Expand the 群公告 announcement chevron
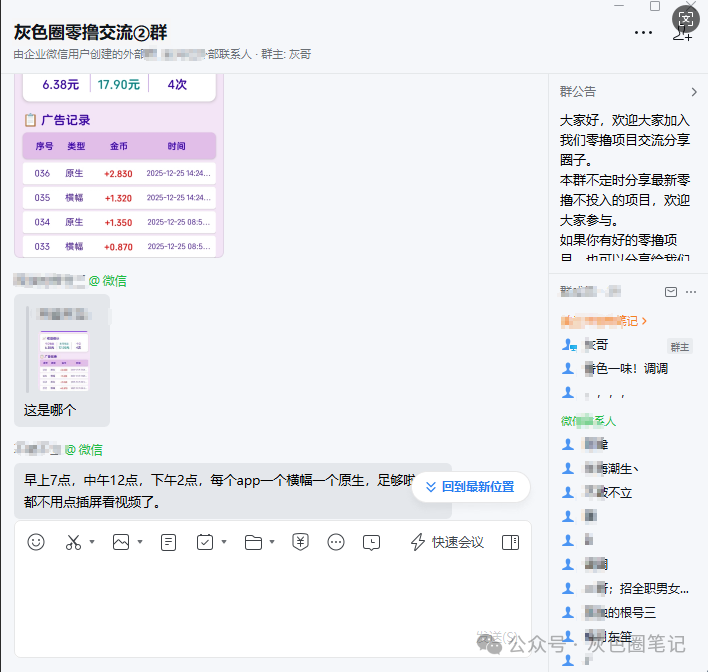 coord(694,92)
